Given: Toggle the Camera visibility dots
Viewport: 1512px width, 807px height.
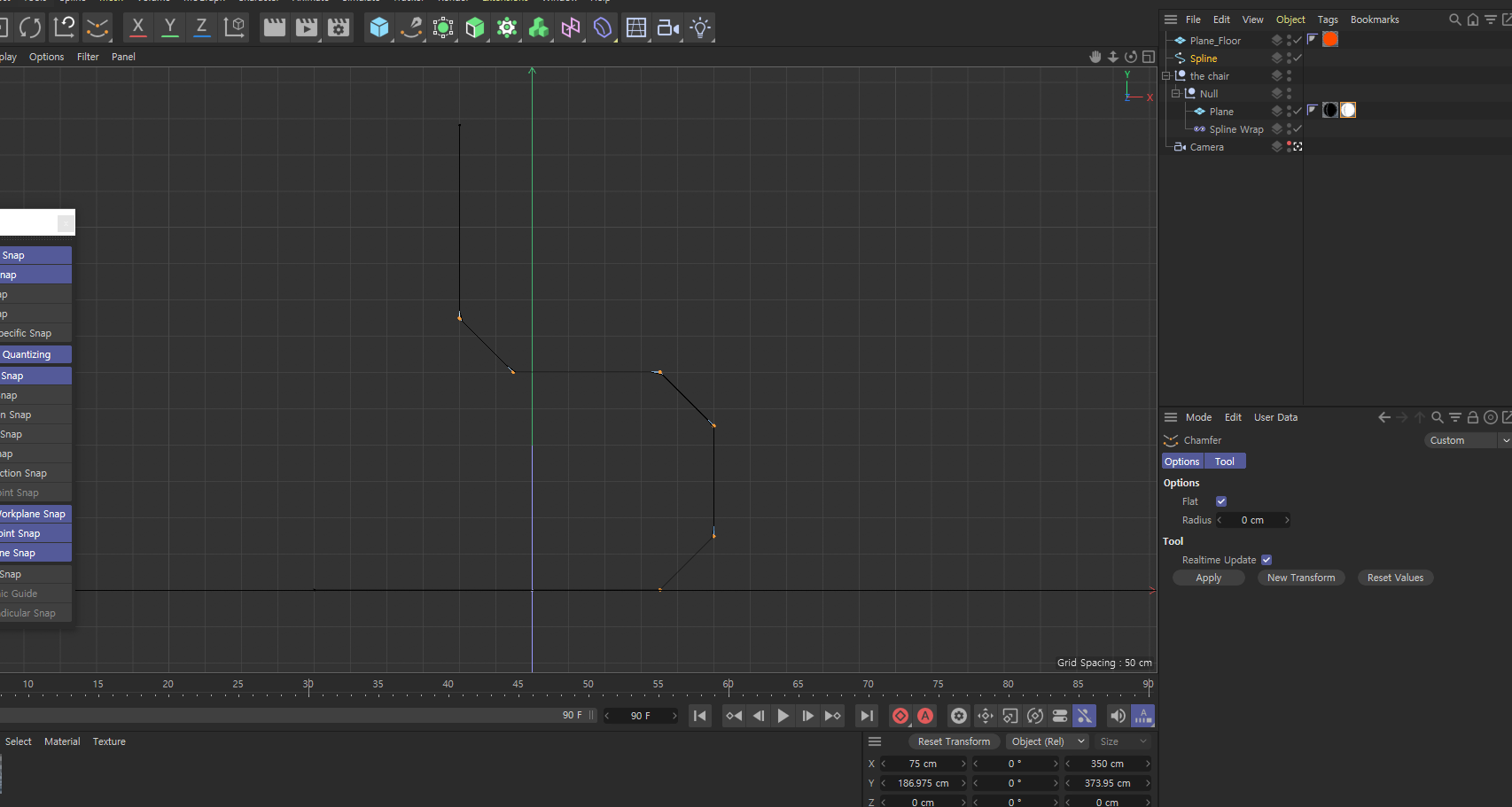Looking at the screenshot, I should [x=1289, y=146].
